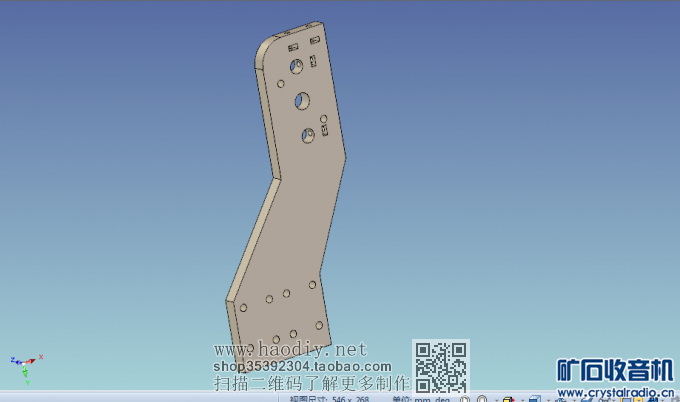Screen dimensions: 680x402
Task: Click the first round icon after units
Action: 466,398
